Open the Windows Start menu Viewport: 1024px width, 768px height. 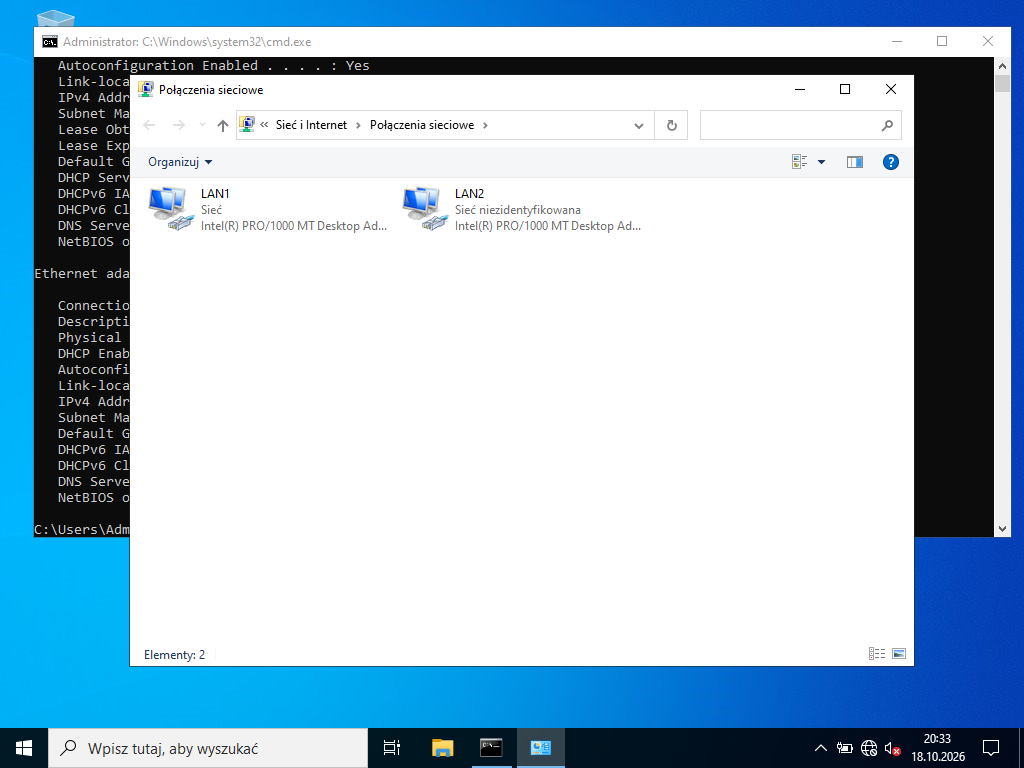coord(24,748)
